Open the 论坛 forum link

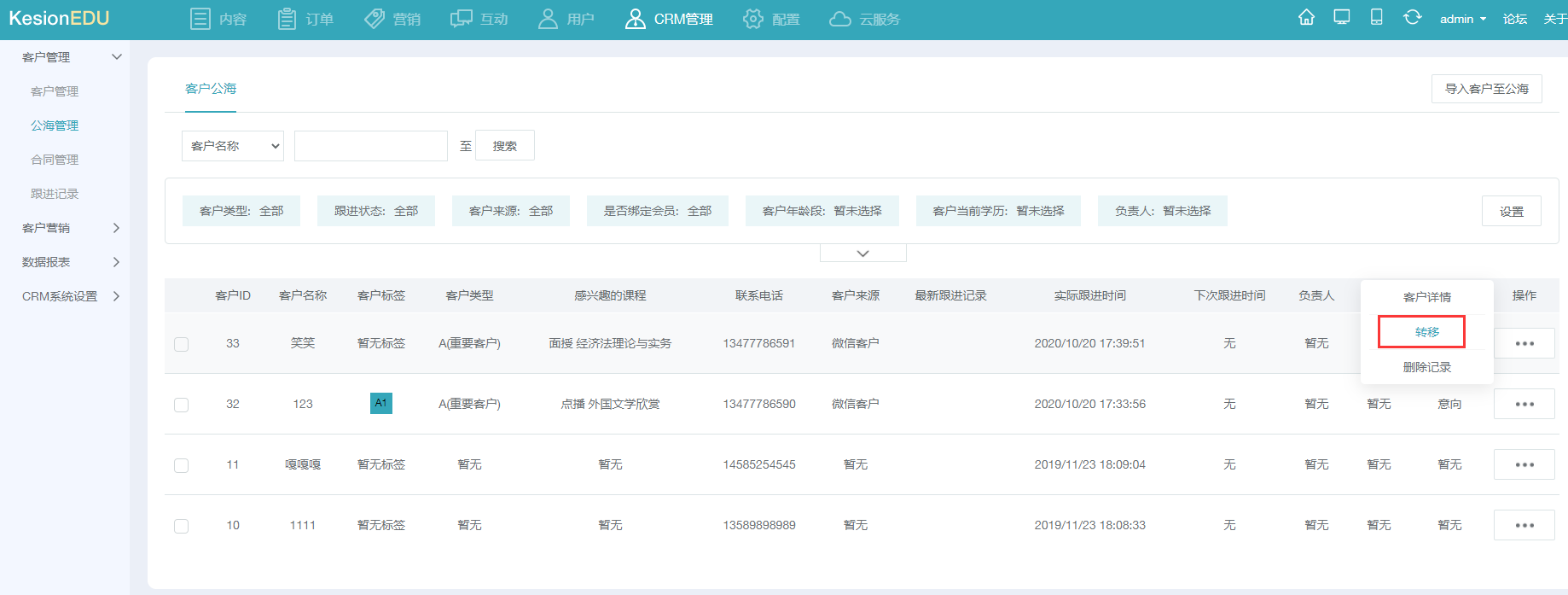click(1515, 19)
